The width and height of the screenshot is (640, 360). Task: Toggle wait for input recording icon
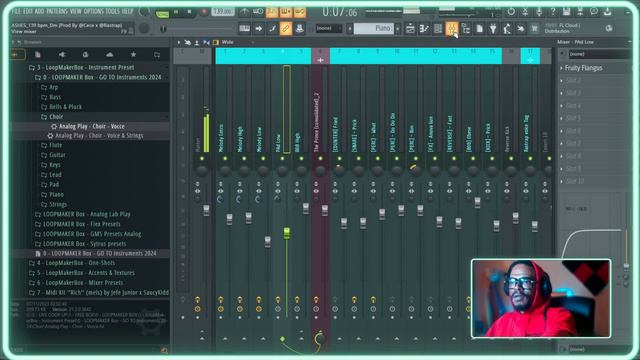coord(258,12)
